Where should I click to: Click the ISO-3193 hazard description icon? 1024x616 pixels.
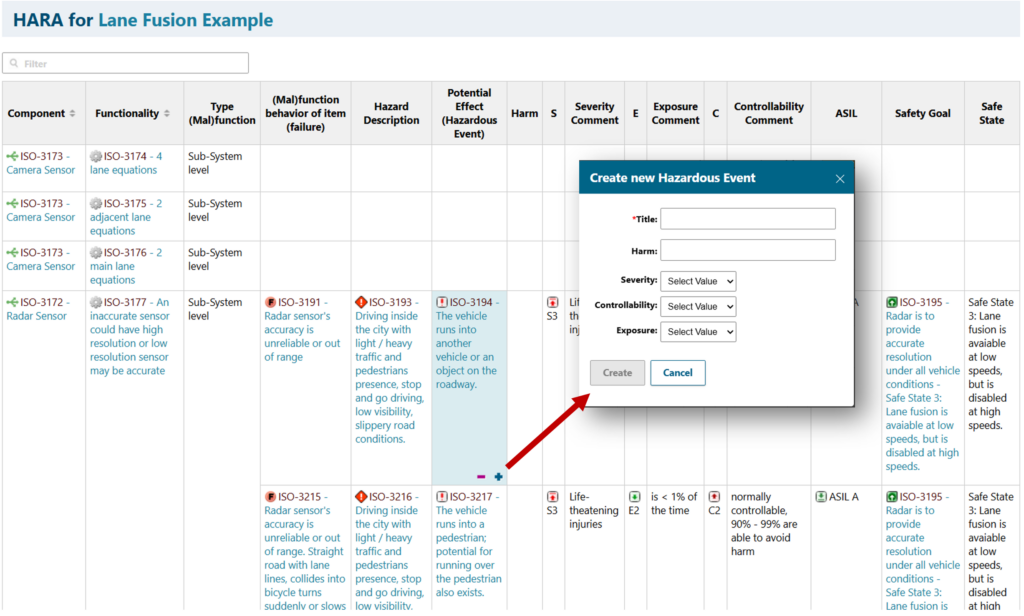[x=361, y=302]
